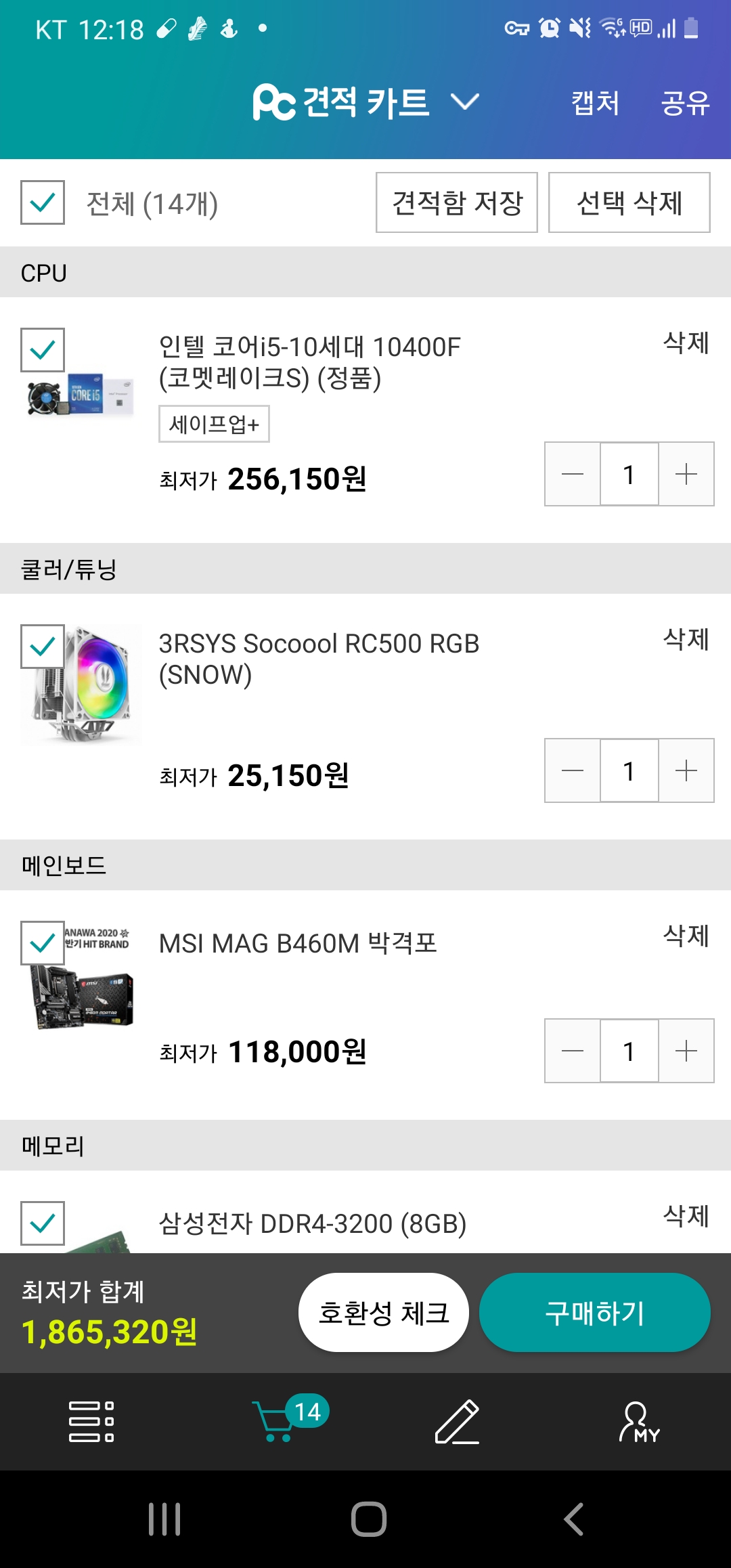Open the MY profile icon

638,1421
